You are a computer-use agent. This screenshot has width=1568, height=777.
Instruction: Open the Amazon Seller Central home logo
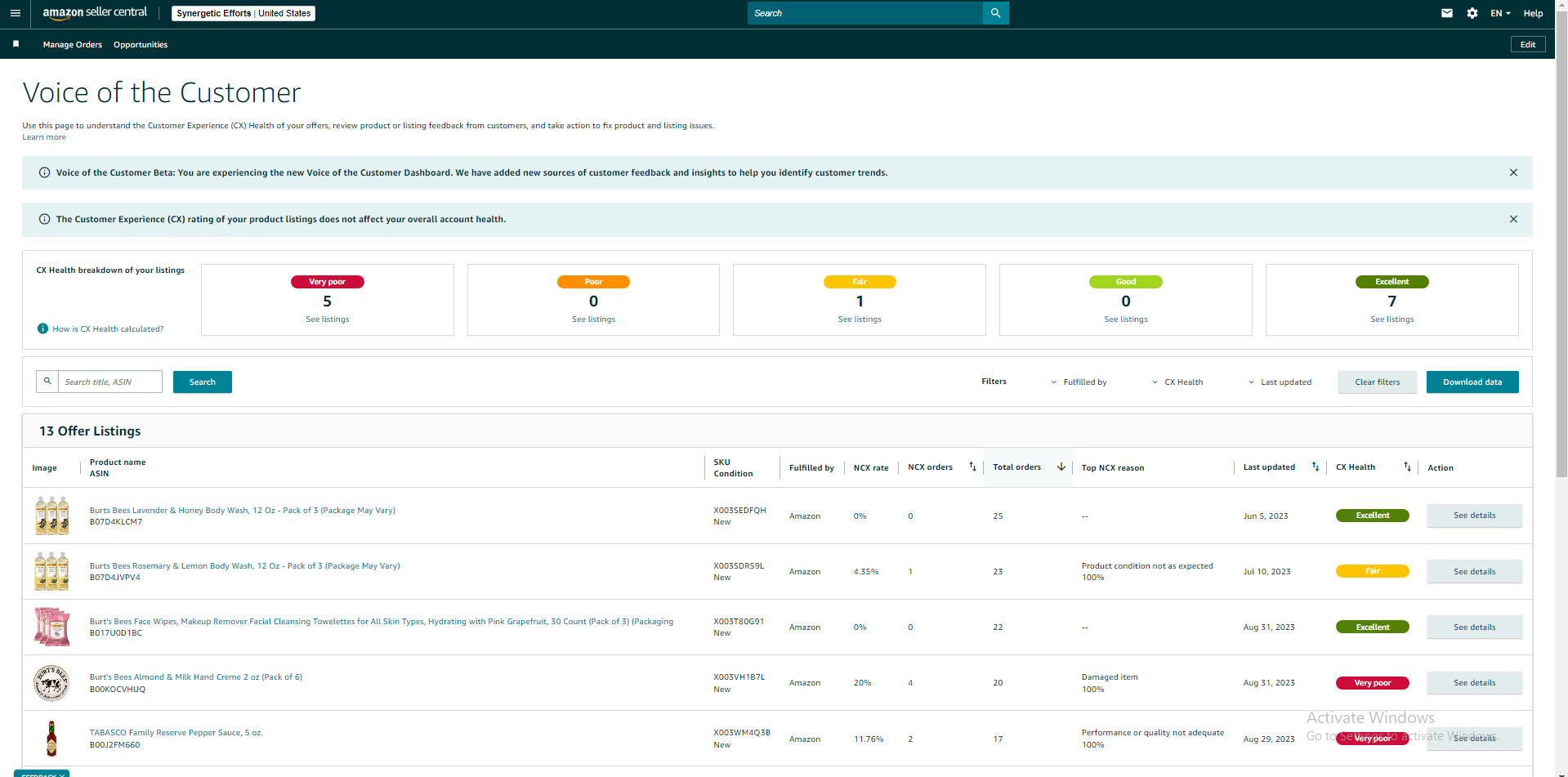(x=95, y=13)
